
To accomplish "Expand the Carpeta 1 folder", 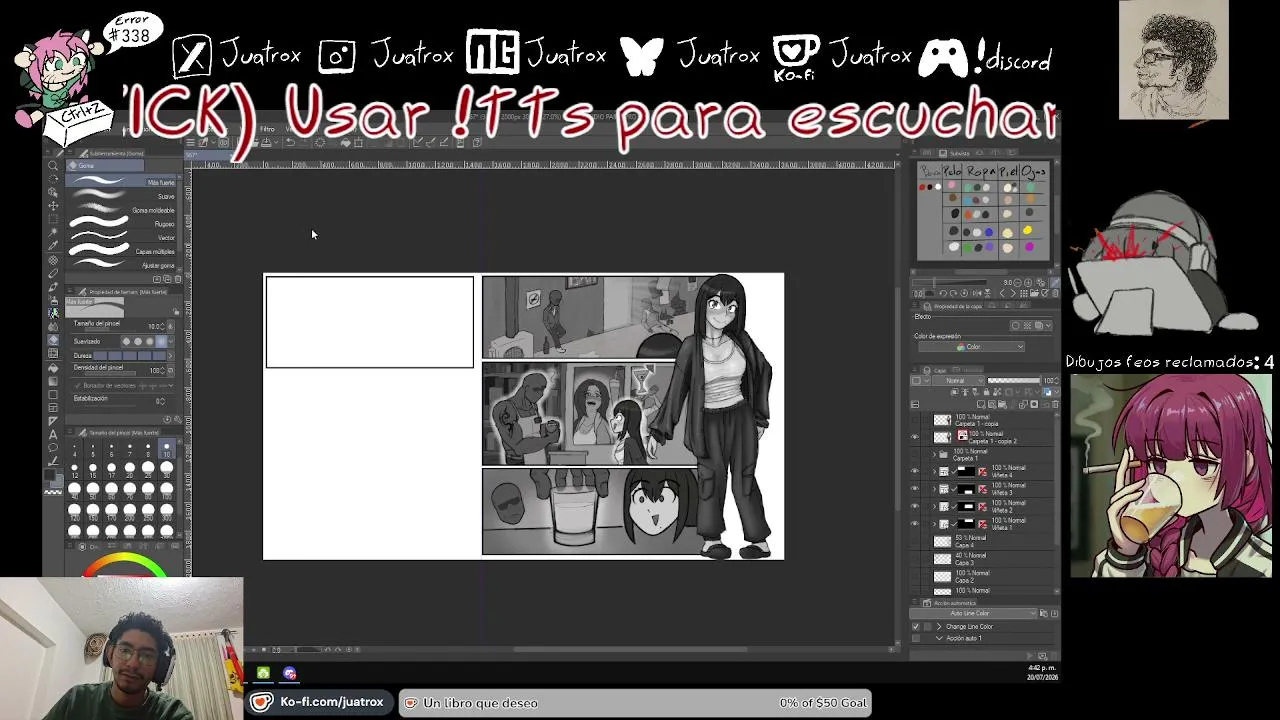I will 934,455.
